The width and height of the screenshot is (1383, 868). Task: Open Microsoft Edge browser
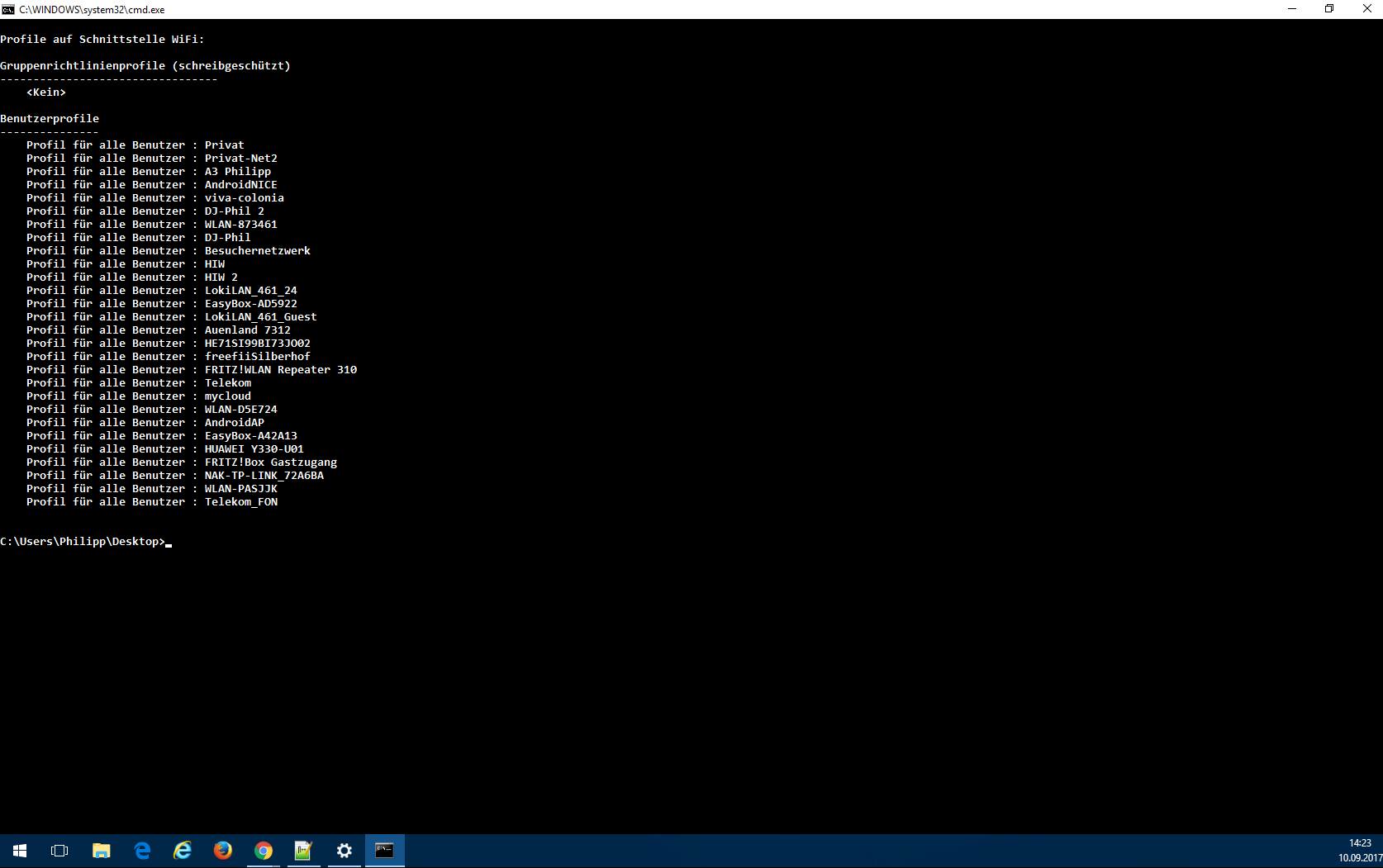click(142, 851)
